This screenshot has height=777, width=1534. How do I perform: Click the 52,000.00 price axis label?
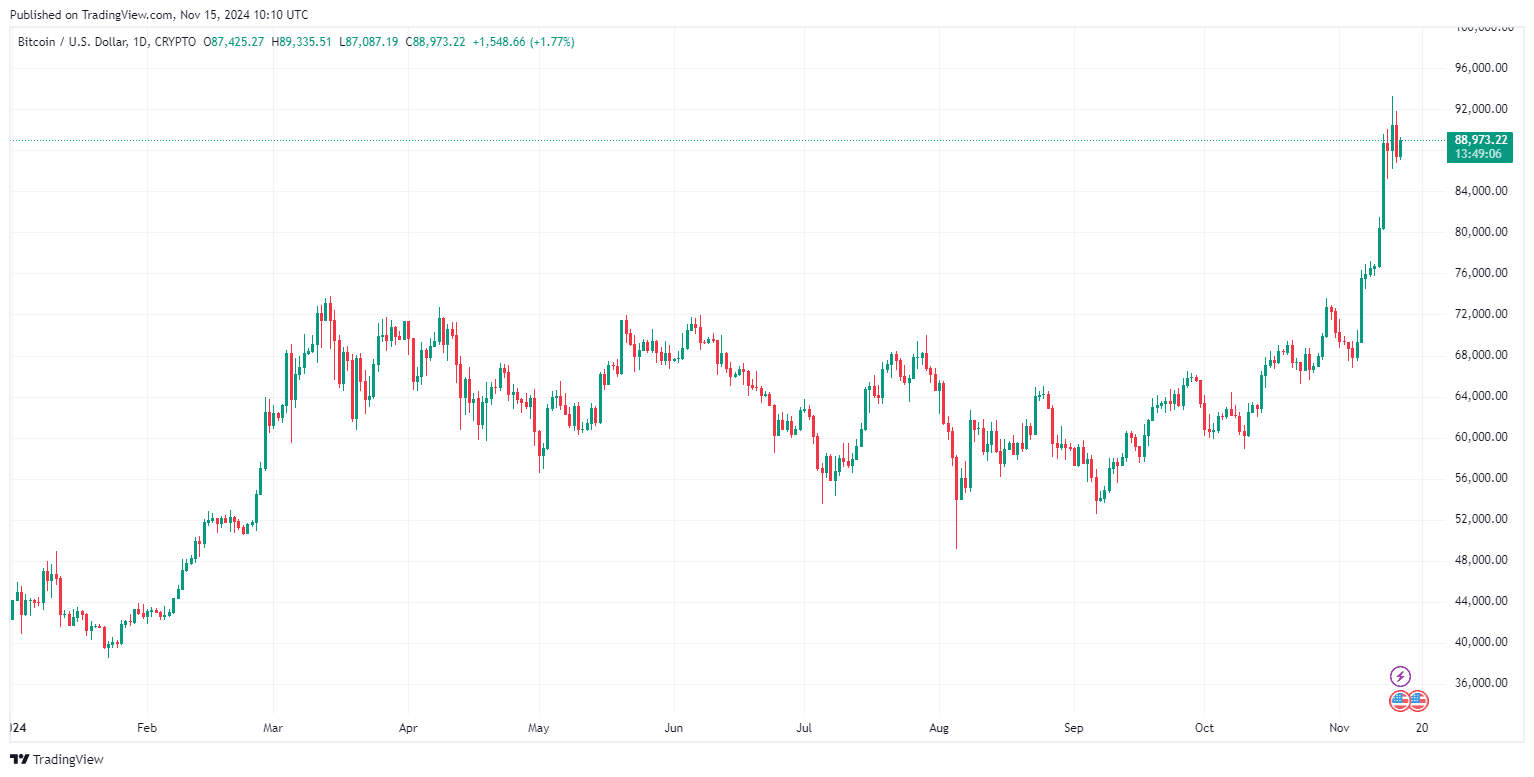tap(1482, 519)
